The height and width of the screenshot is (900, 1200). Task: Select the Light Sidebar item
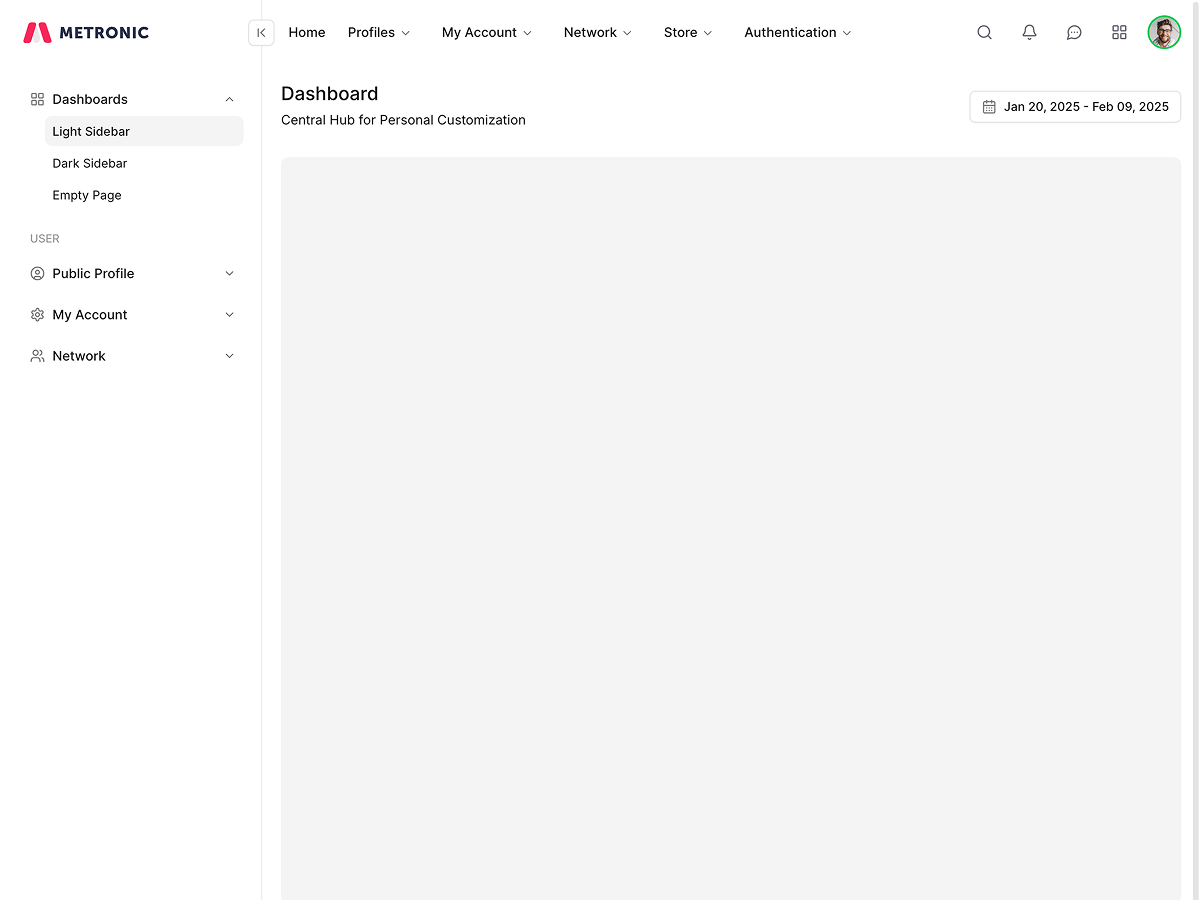pyautogui.click(x=91, y=131)
